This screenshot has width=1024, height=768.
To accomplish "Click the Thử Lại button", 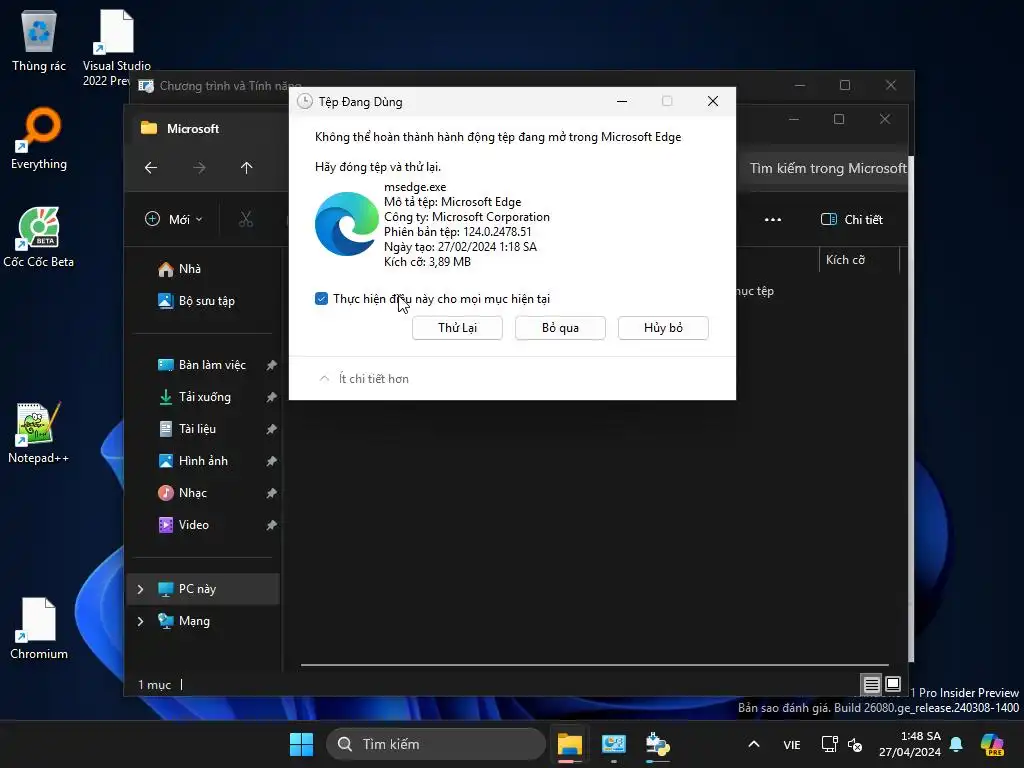I will point(457,328).
